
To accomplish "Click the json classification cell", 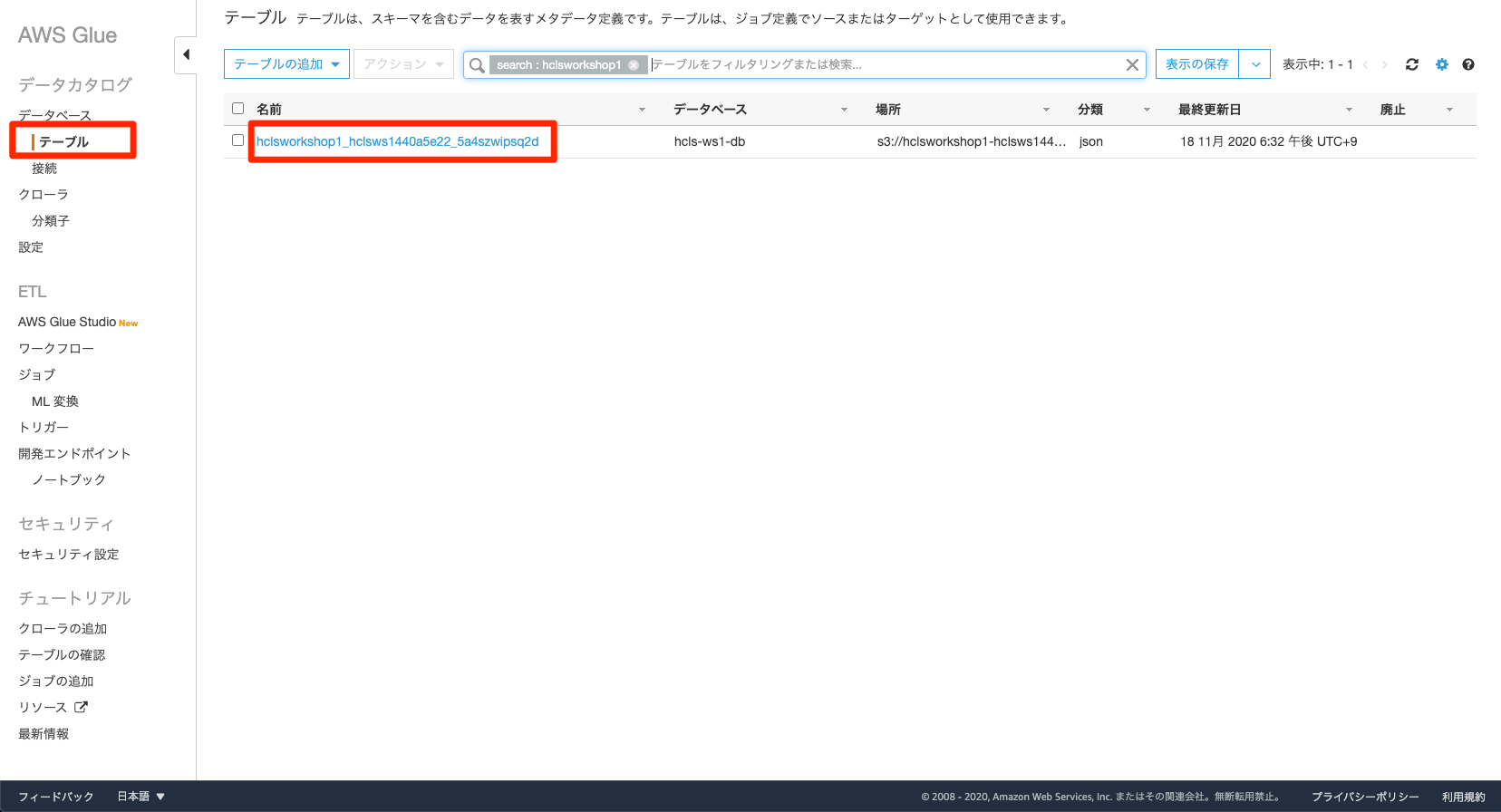I will pos(1091,141).
